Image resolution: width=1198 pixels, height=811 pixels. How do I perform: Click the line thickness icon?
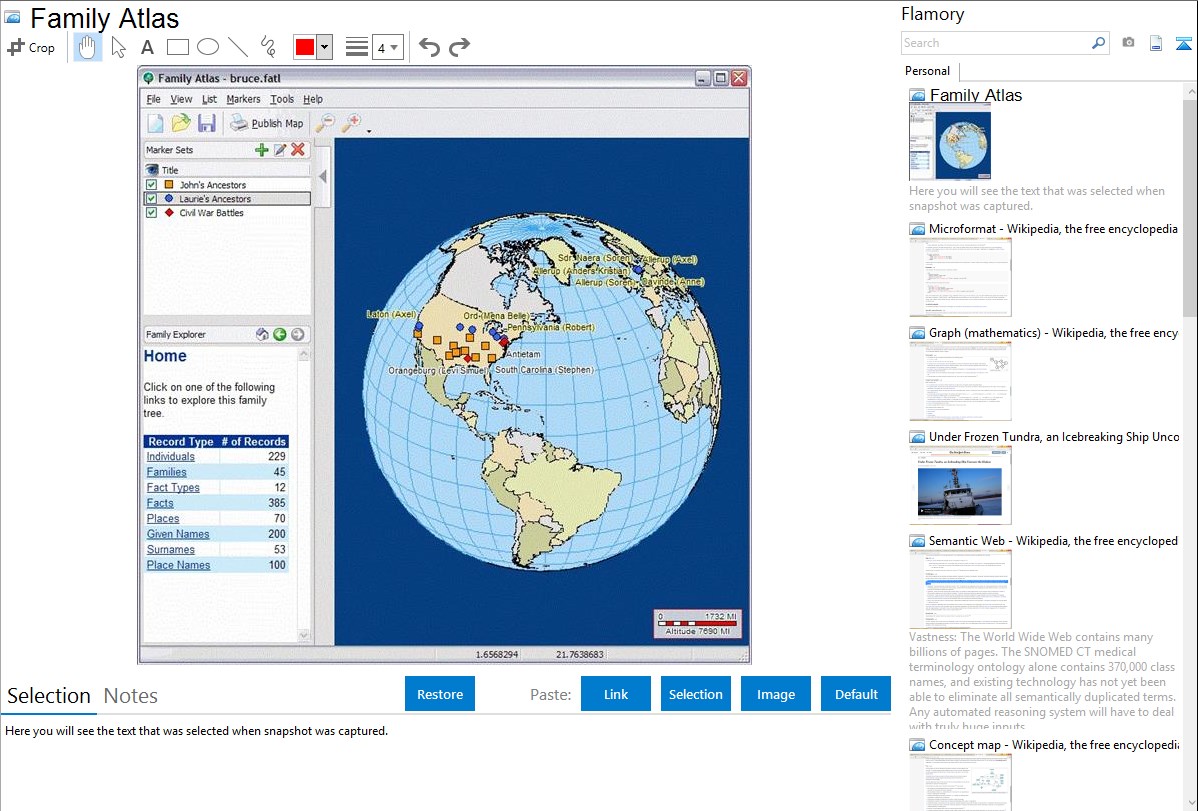pos(357,47)
